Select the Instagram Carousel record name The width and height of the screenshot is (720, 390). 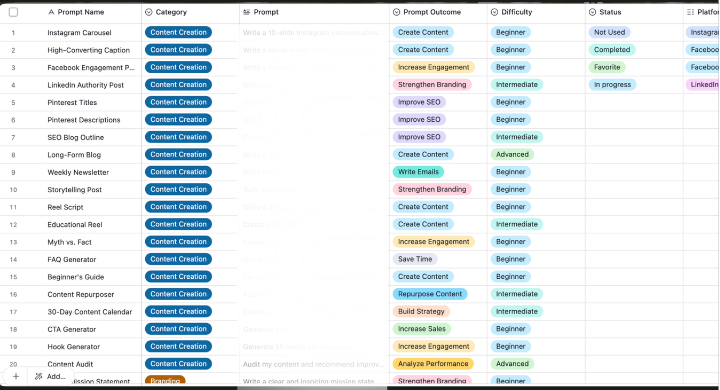tap(79, 33)
